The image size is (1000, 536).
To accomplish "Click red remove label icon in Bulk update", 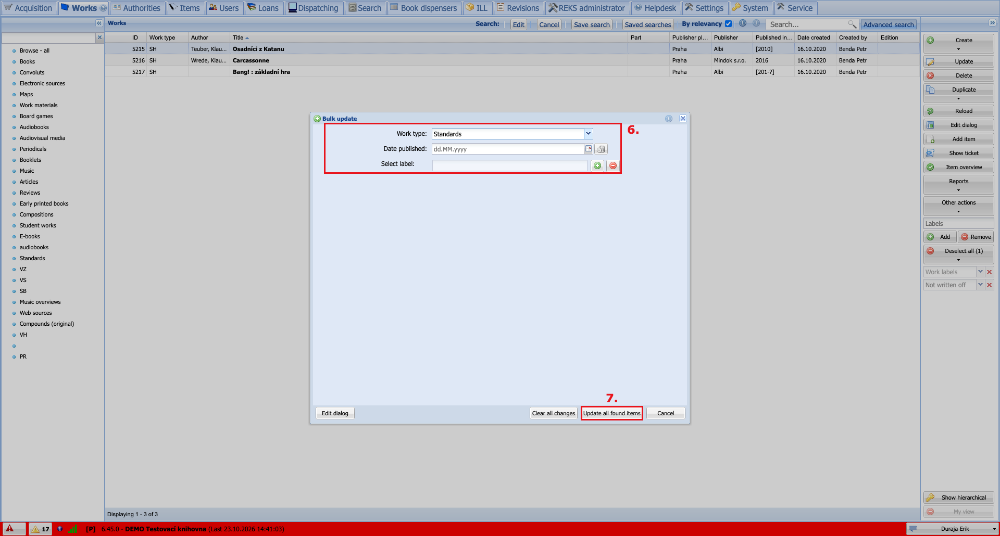I will coord(613,166).
